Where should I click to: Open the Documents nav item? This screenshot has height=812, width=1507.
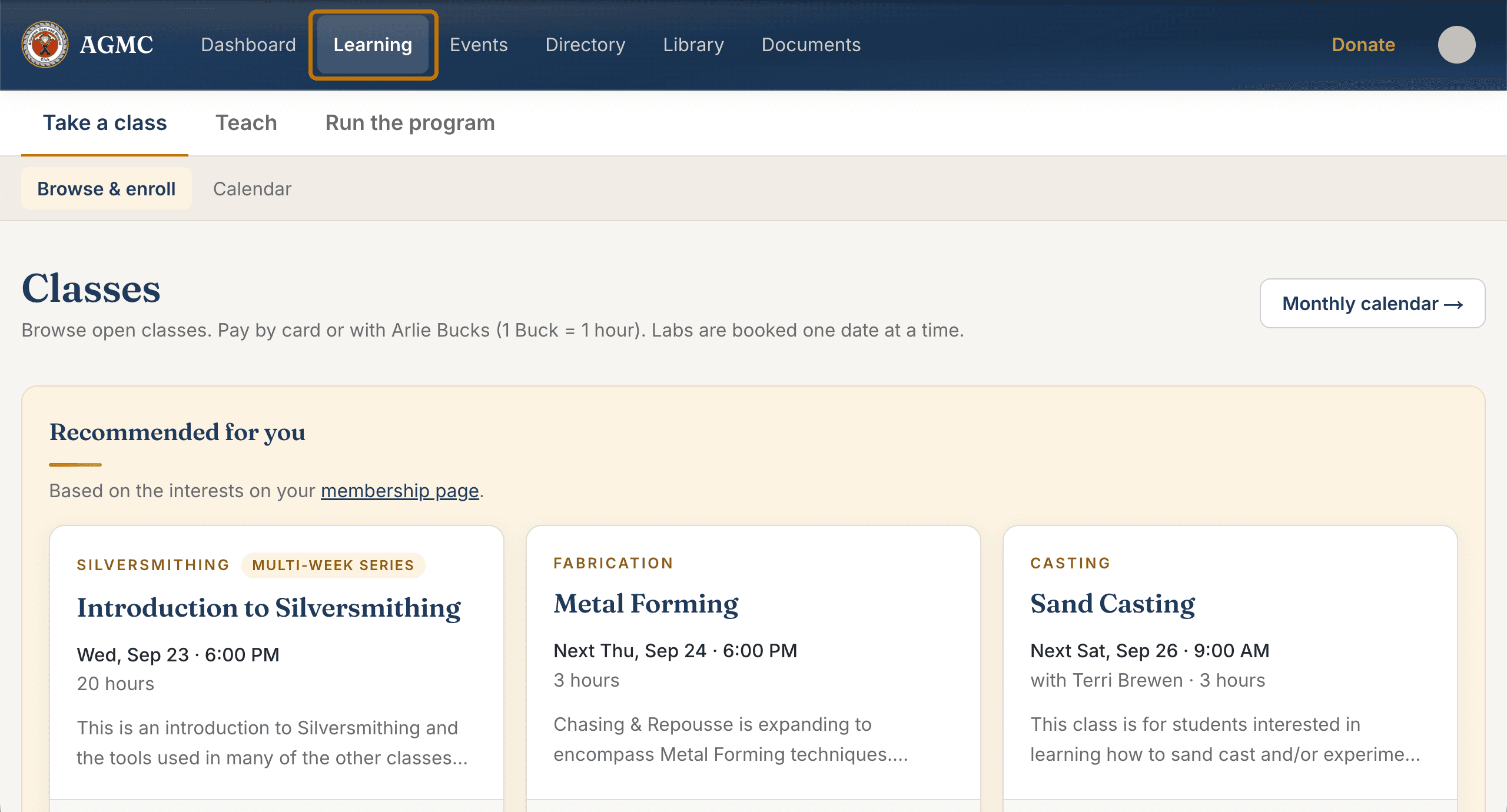click(x=811, y=45)
